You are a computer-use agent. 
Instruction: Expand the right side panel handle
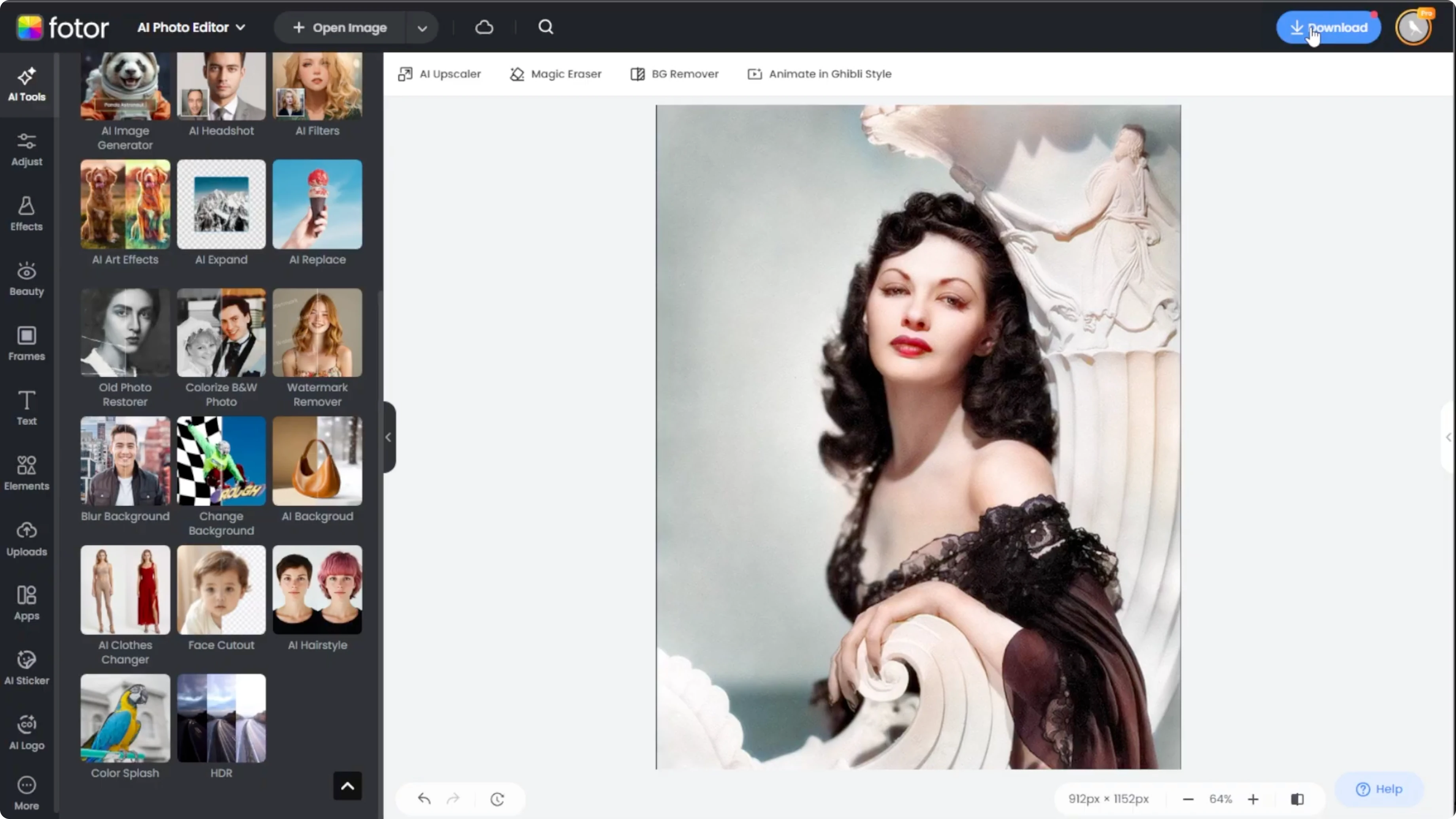click(1448, 437)
